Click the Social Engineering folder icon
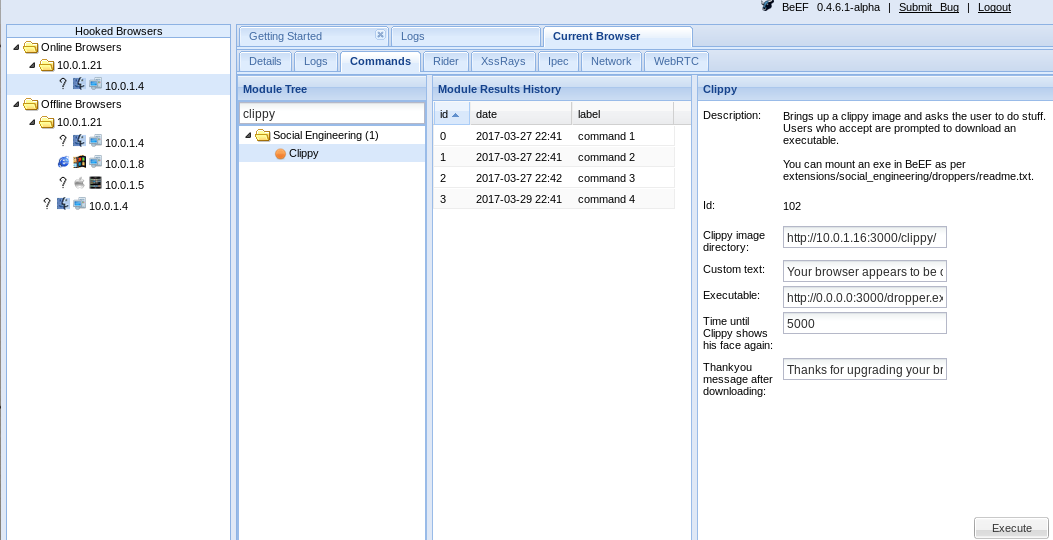1053x540 pixels. [x=263, y=135]
